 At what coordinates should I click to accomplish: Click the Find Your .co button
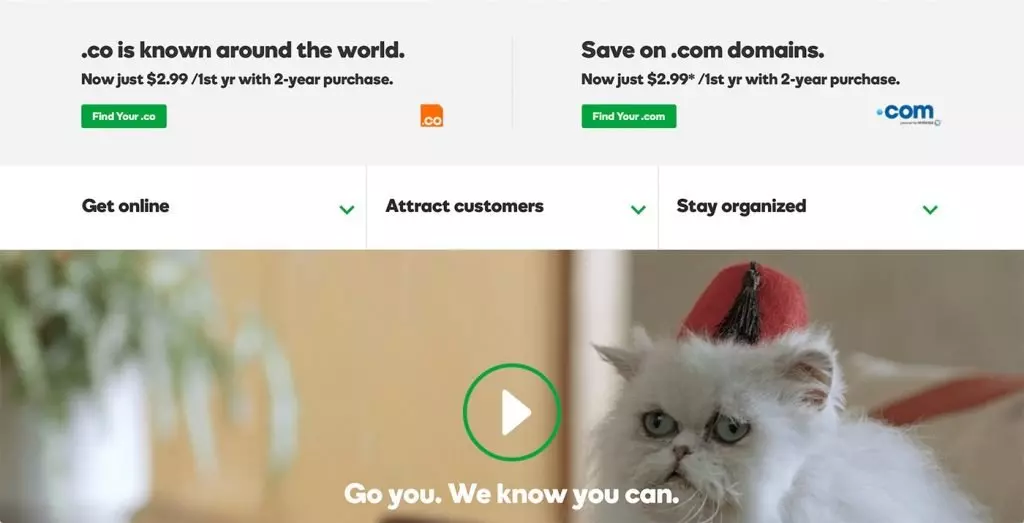(x=123, y=116)
